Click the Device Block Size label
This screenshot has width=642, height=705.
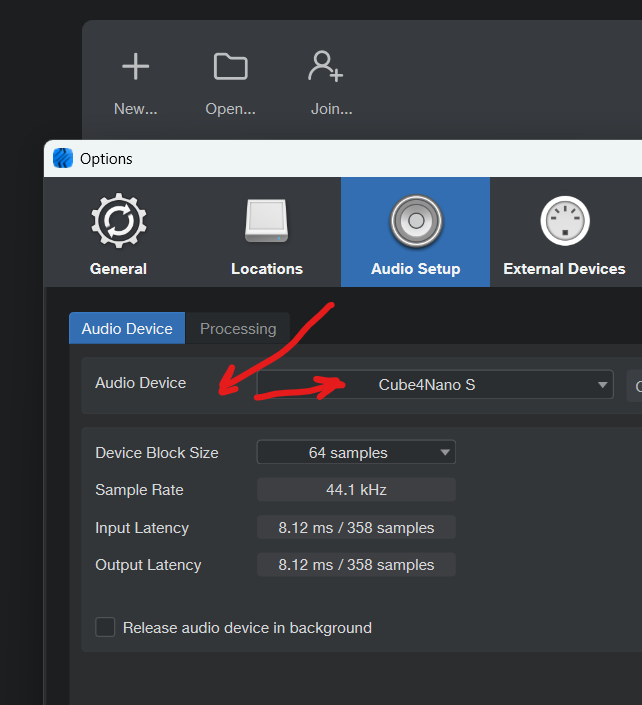pos(157,453)
